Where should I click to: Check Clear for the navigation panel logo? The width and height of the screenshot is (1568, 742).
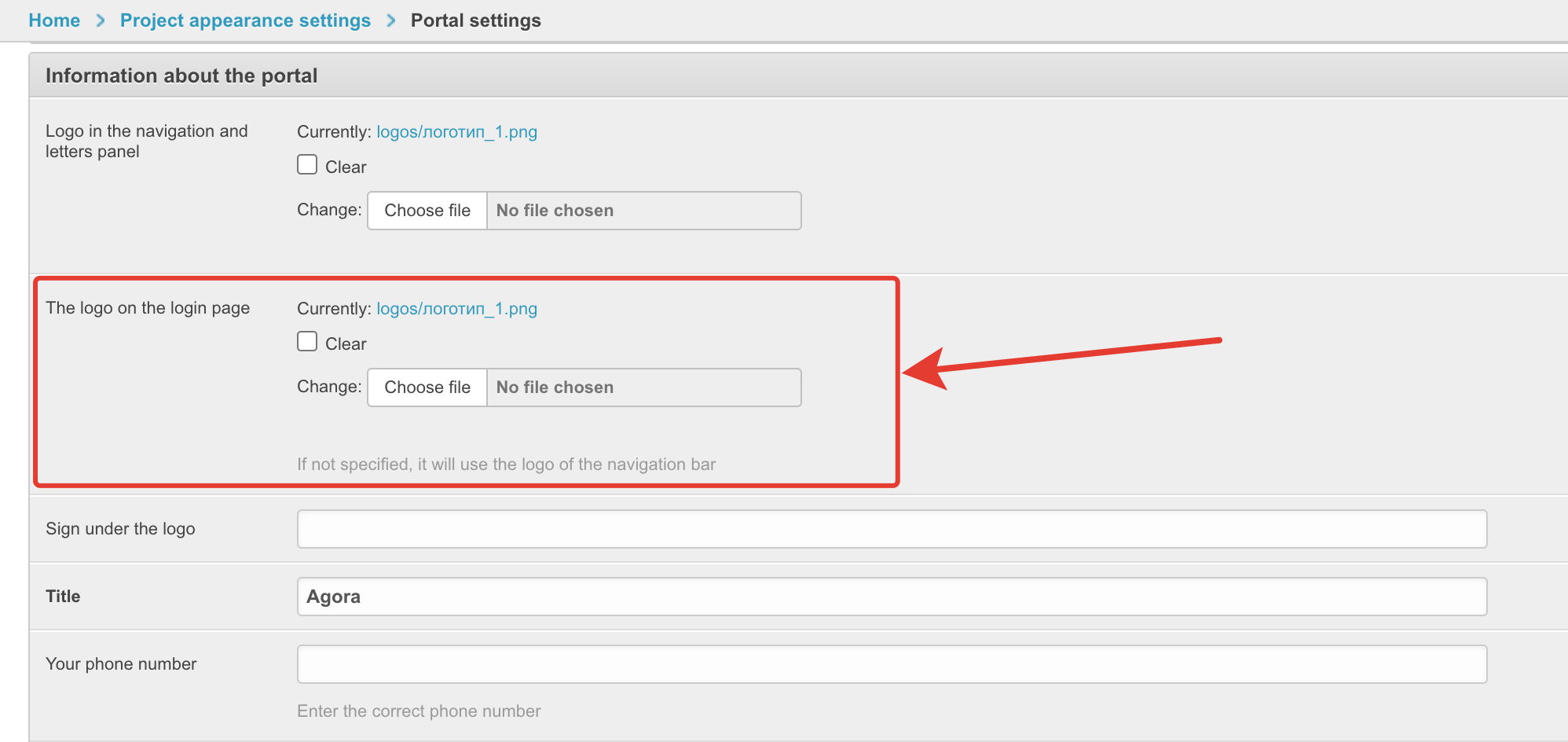coord(307,165)
